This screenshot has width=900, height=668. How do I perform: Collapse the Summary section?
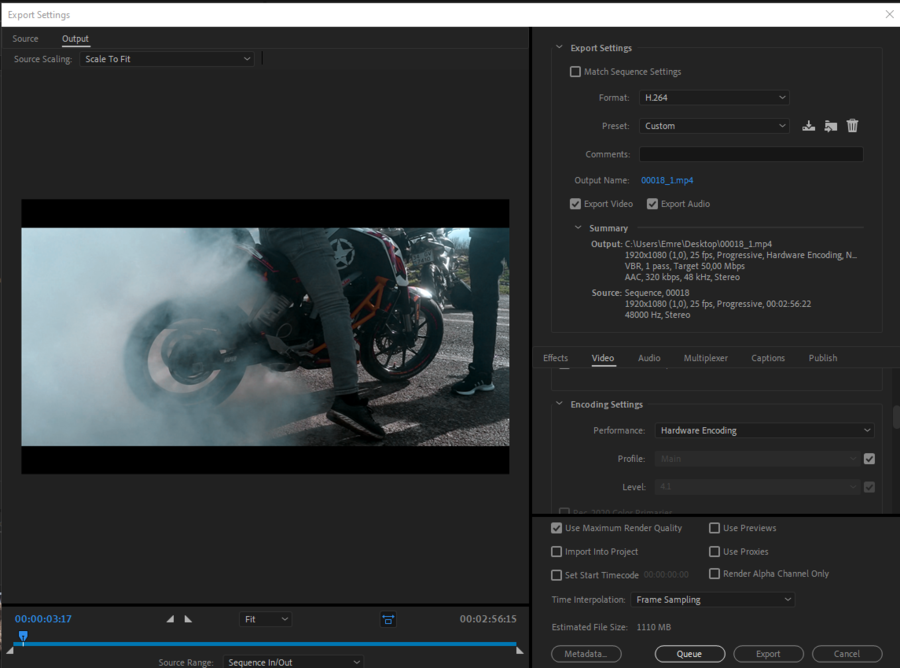pos(578,228)
